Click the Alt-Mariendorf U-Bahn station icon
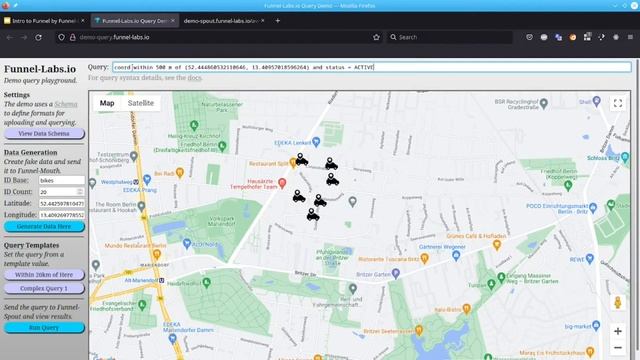640x360 pixels. coord(162,280)
